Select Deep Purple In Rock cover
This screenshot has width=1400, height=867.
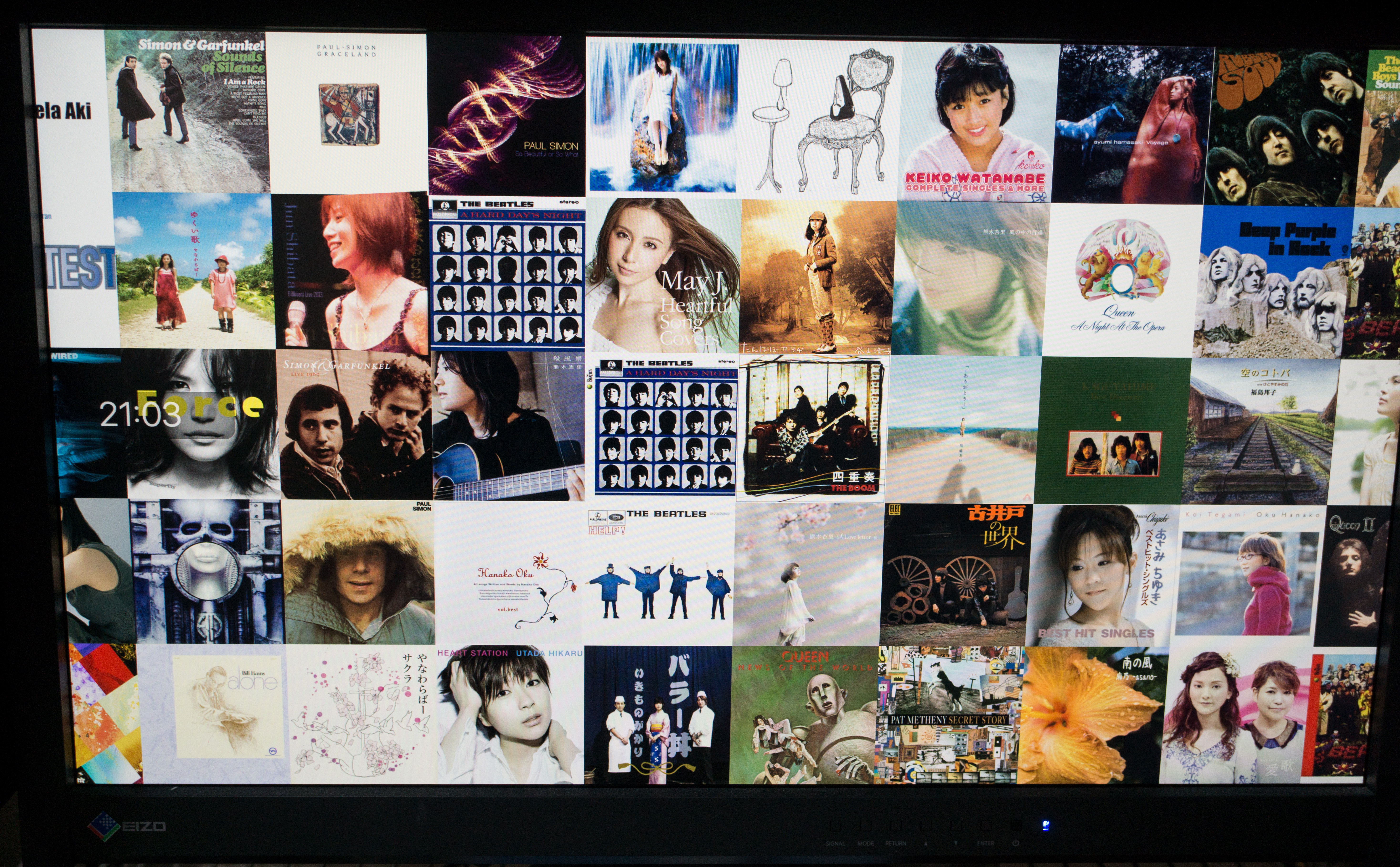click(x=1273, y=282)
